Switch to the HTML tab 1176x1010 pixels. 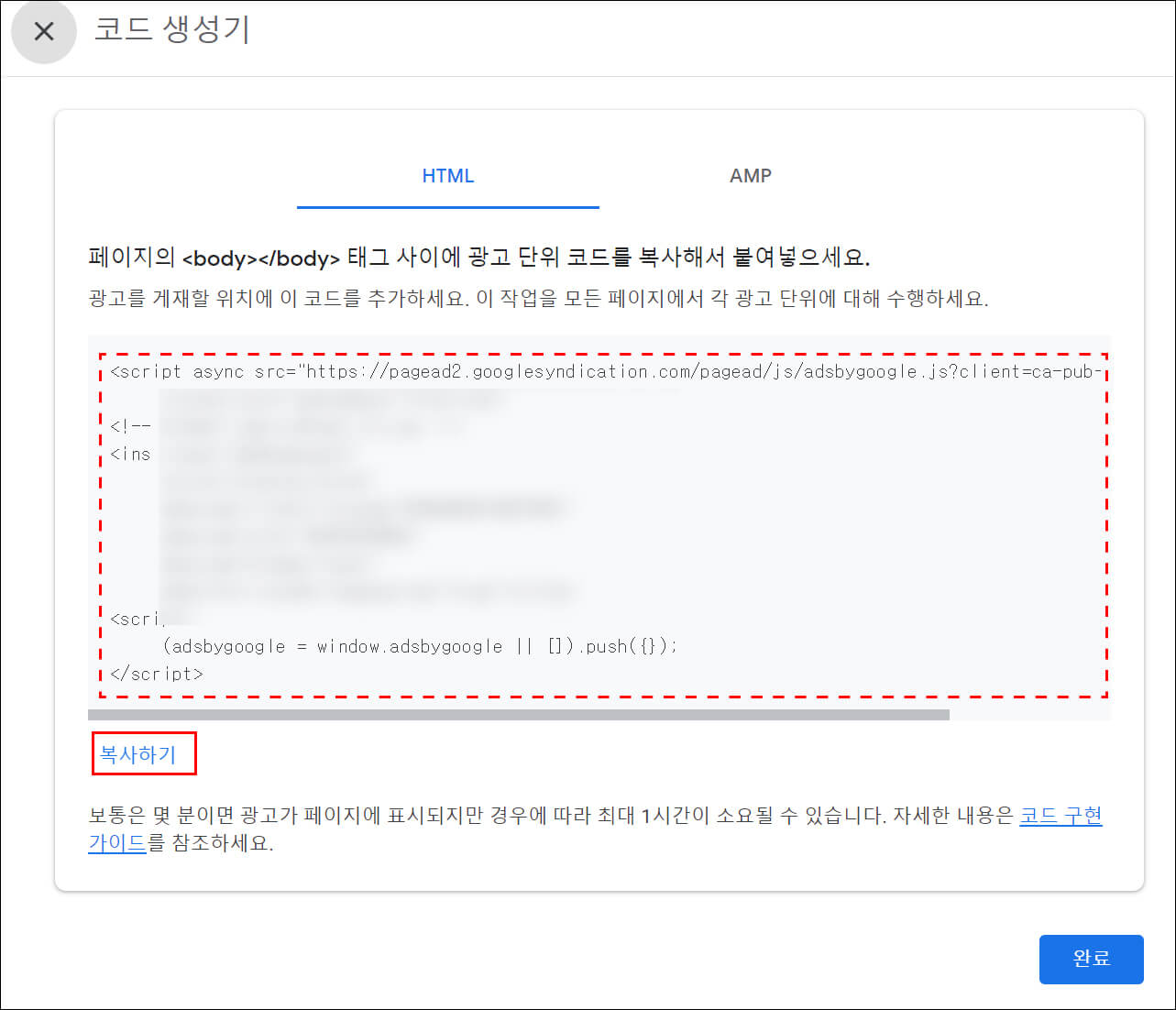point(448,176)
